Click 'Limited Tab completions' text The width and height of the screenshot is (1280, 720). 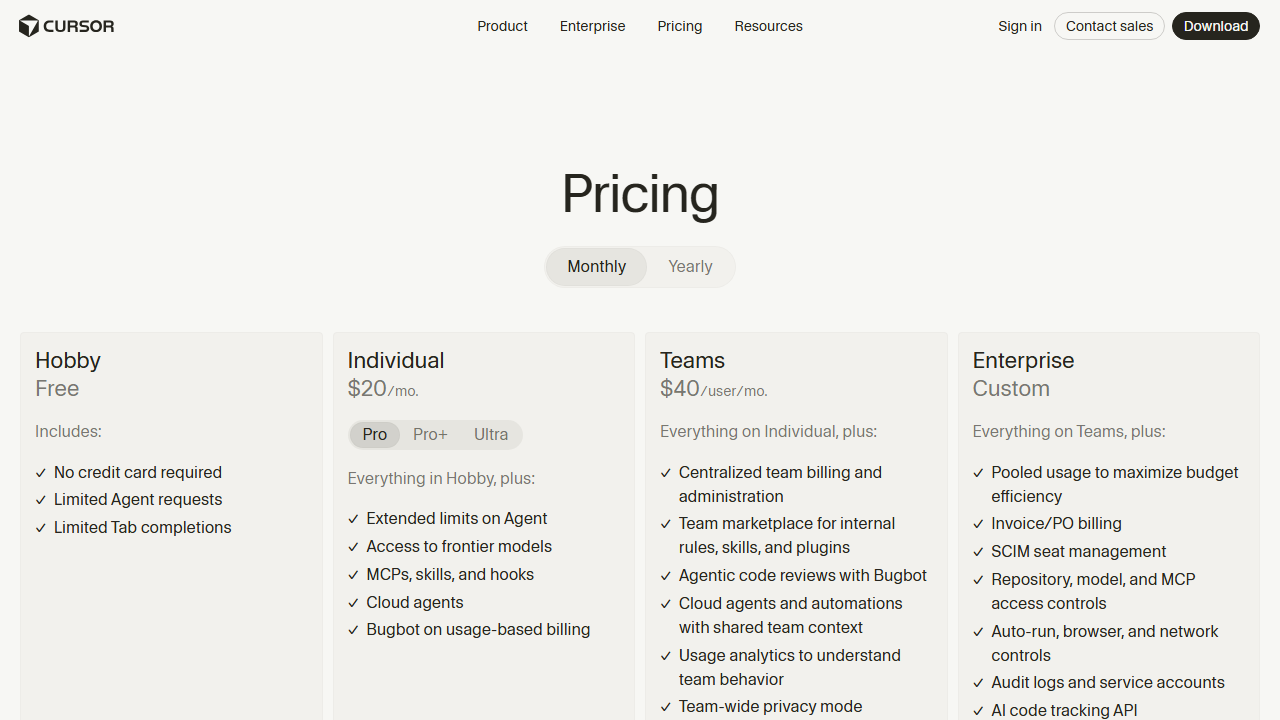(x=143, y=528)
